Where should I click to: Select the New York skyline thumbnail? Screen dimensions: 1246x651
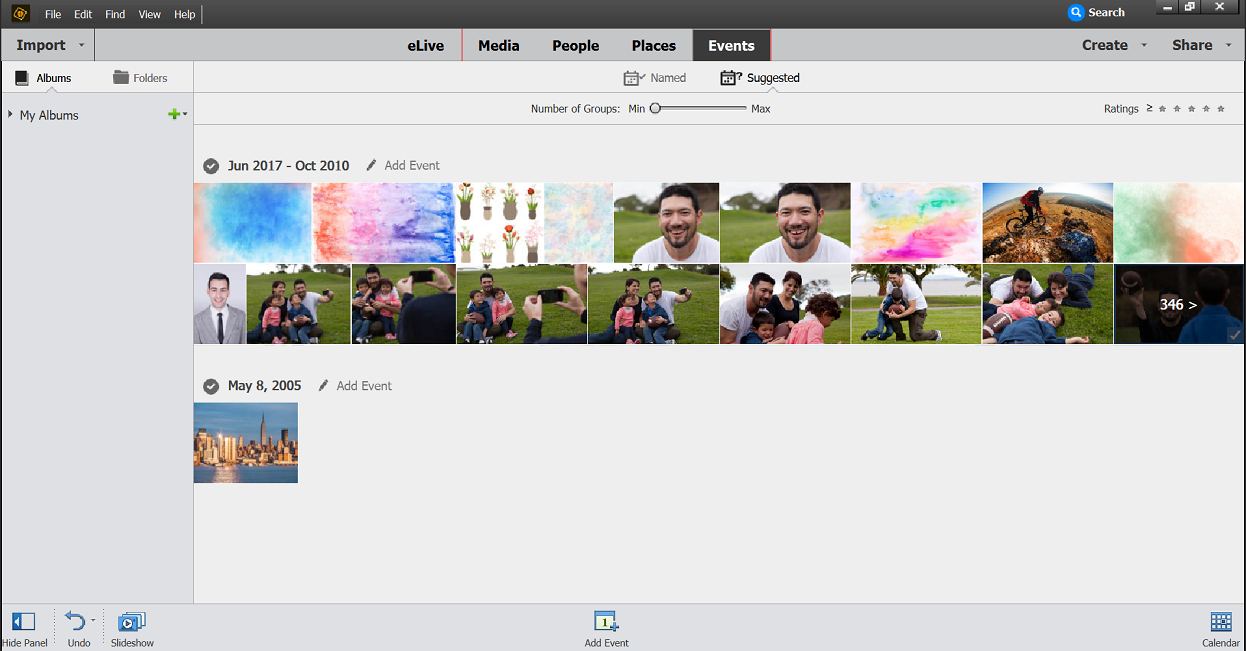245,442
